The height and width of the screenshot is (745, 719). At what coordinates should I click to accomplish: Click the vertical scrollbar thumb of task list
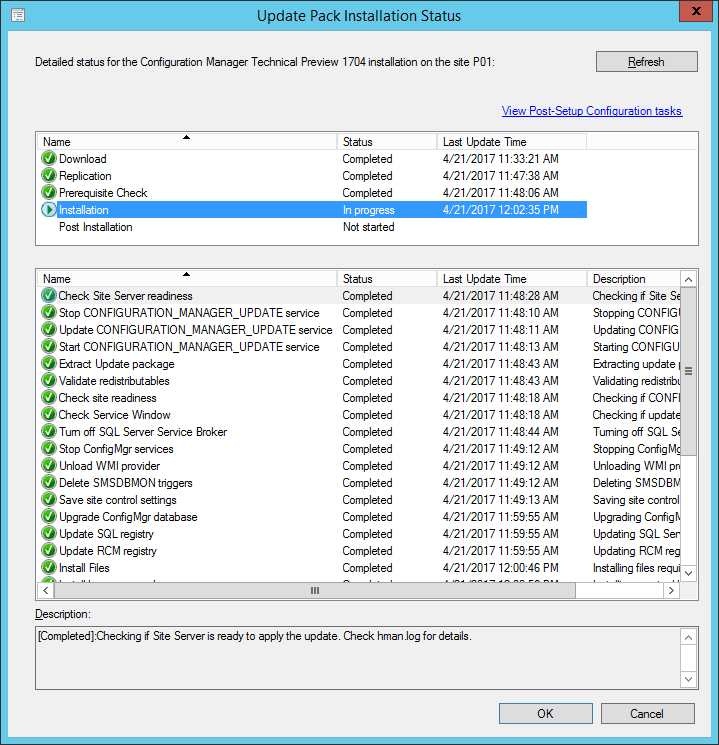click(x=688, y=371)
